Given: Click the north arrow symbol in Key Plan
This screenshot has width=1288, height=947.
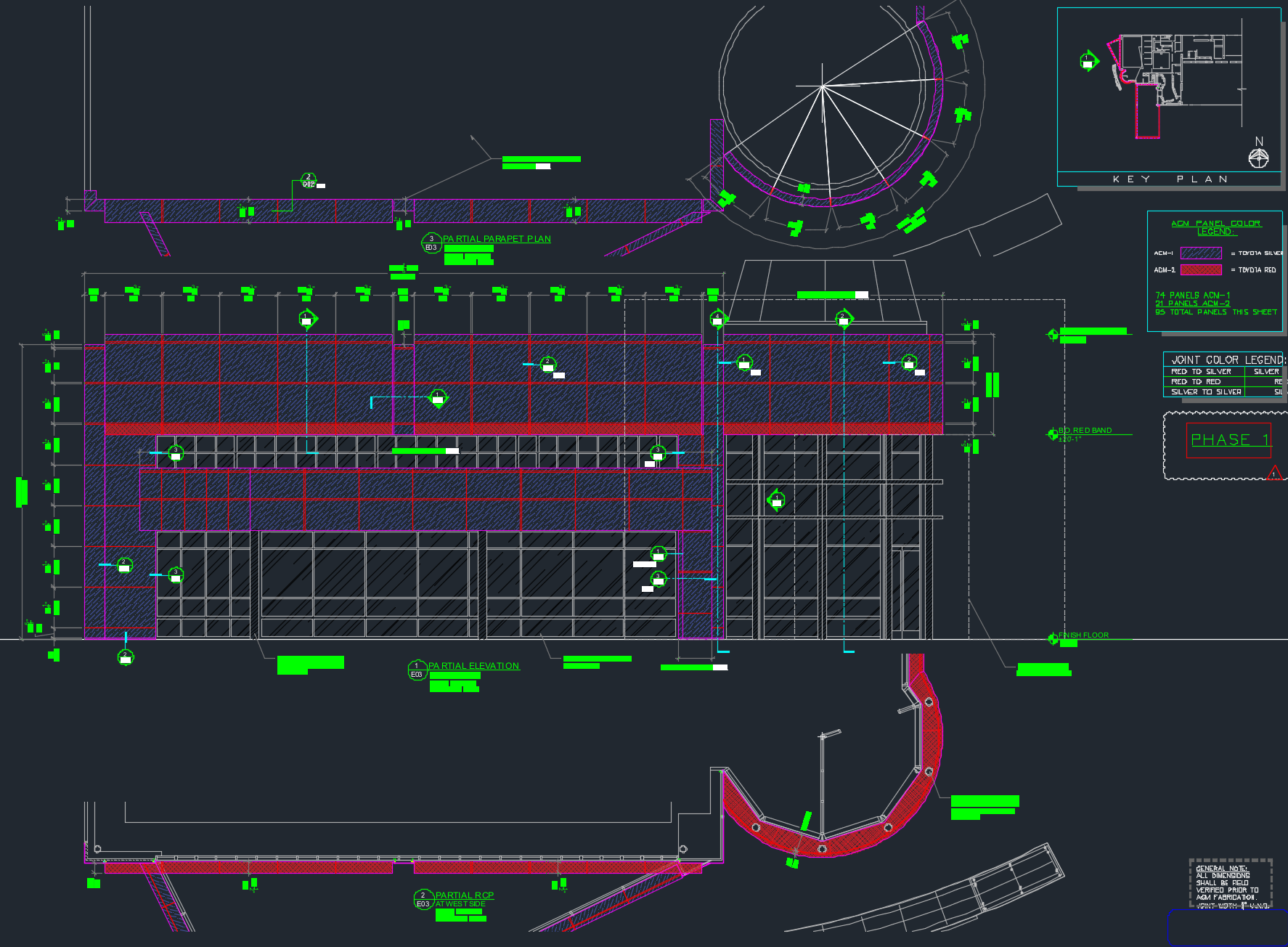Looking at the screenshot, I should [1258, 157].
